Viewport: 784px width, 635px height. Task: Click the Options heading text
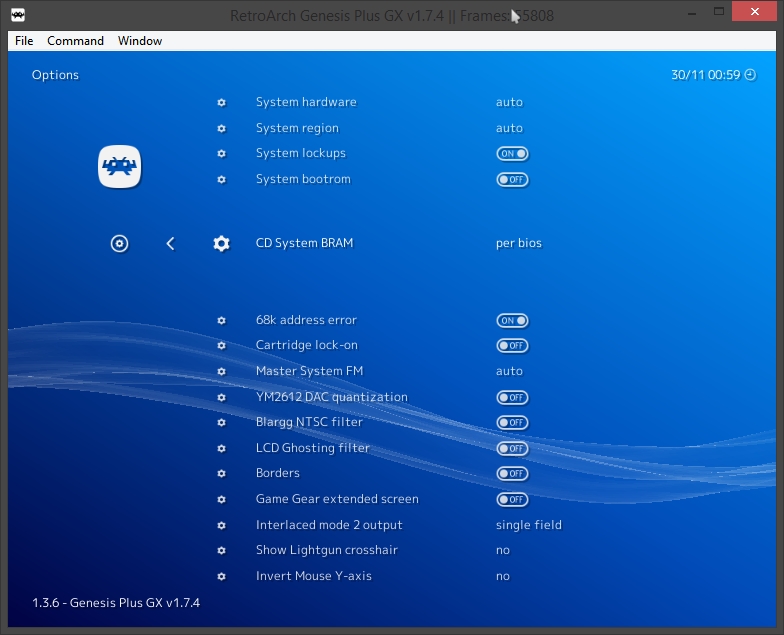click(x=55, y=75)
